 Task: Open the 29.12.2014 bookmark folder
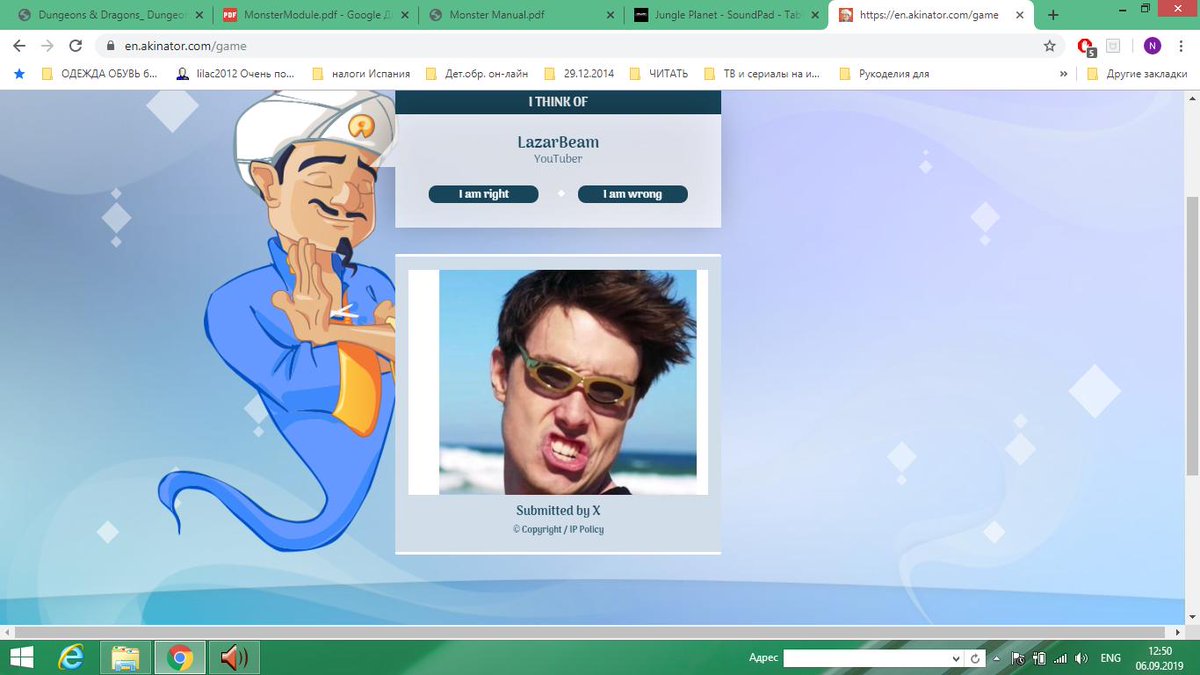(x=578, y=73)
